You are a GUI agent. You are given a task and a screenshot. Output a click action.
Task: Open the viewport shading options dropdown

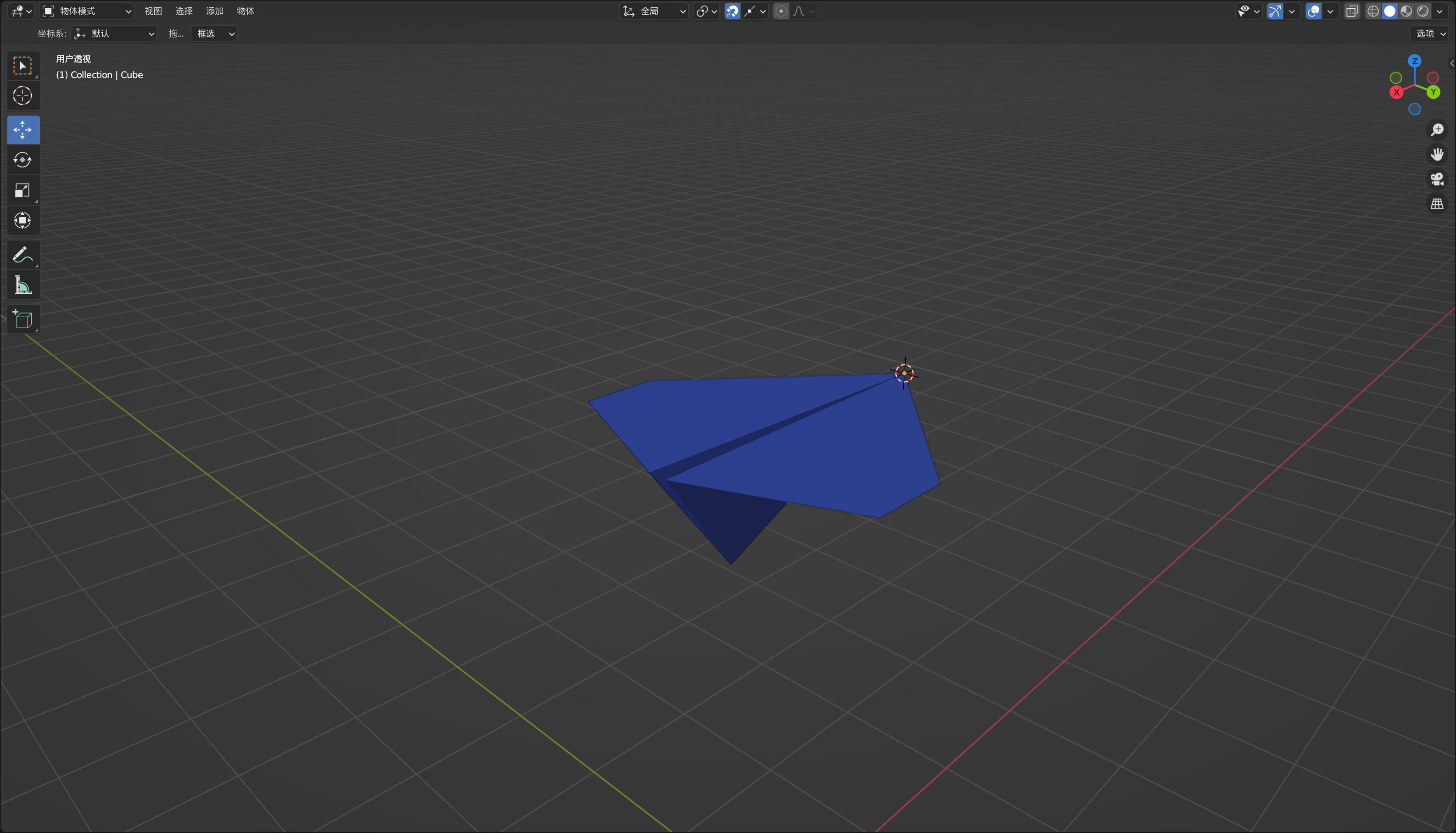click(x=1439, y=11)
